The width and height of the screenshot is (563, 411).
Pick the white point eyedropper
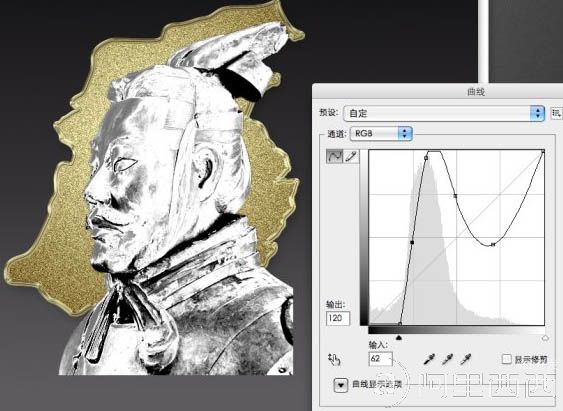click(466, 359)
